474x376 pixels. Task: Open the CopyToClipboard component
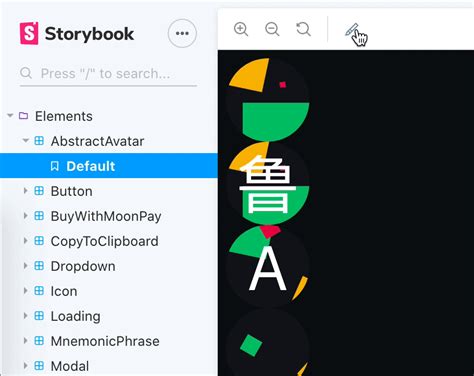click(x=104, y=241)
